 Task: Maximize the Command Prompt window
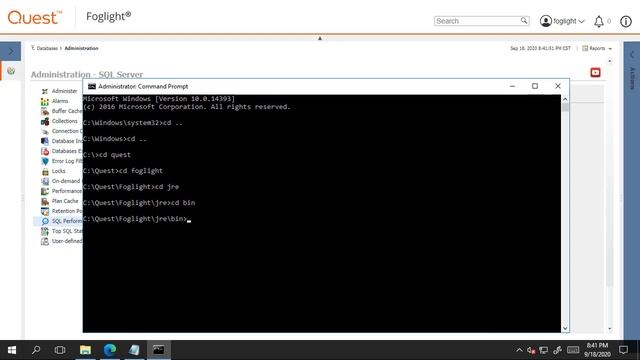pos(535,86)
